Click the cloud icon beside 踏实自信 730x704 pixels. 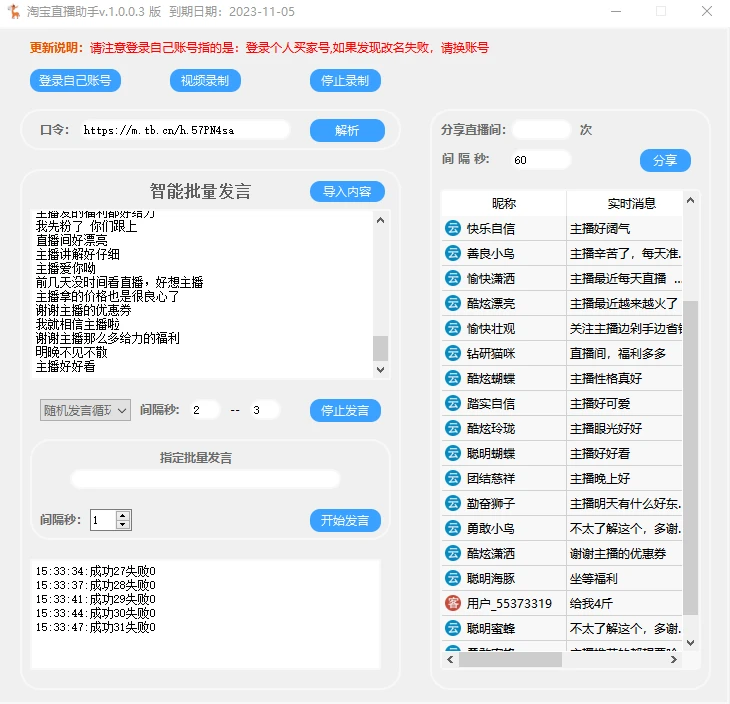(x=453, y=403)
